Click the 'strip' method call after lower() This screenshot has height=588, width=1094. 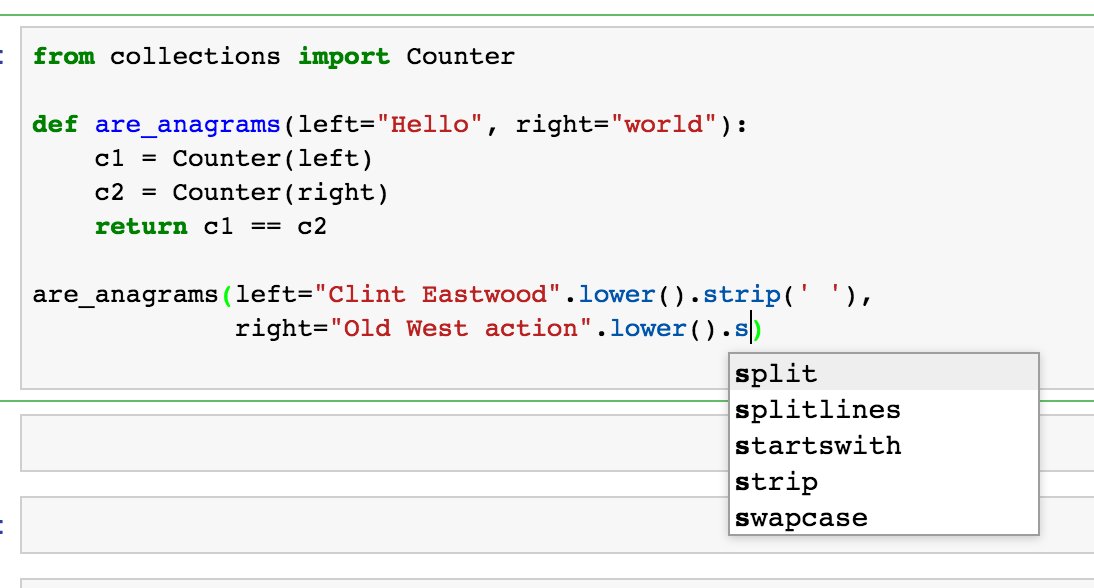[742, 295]
